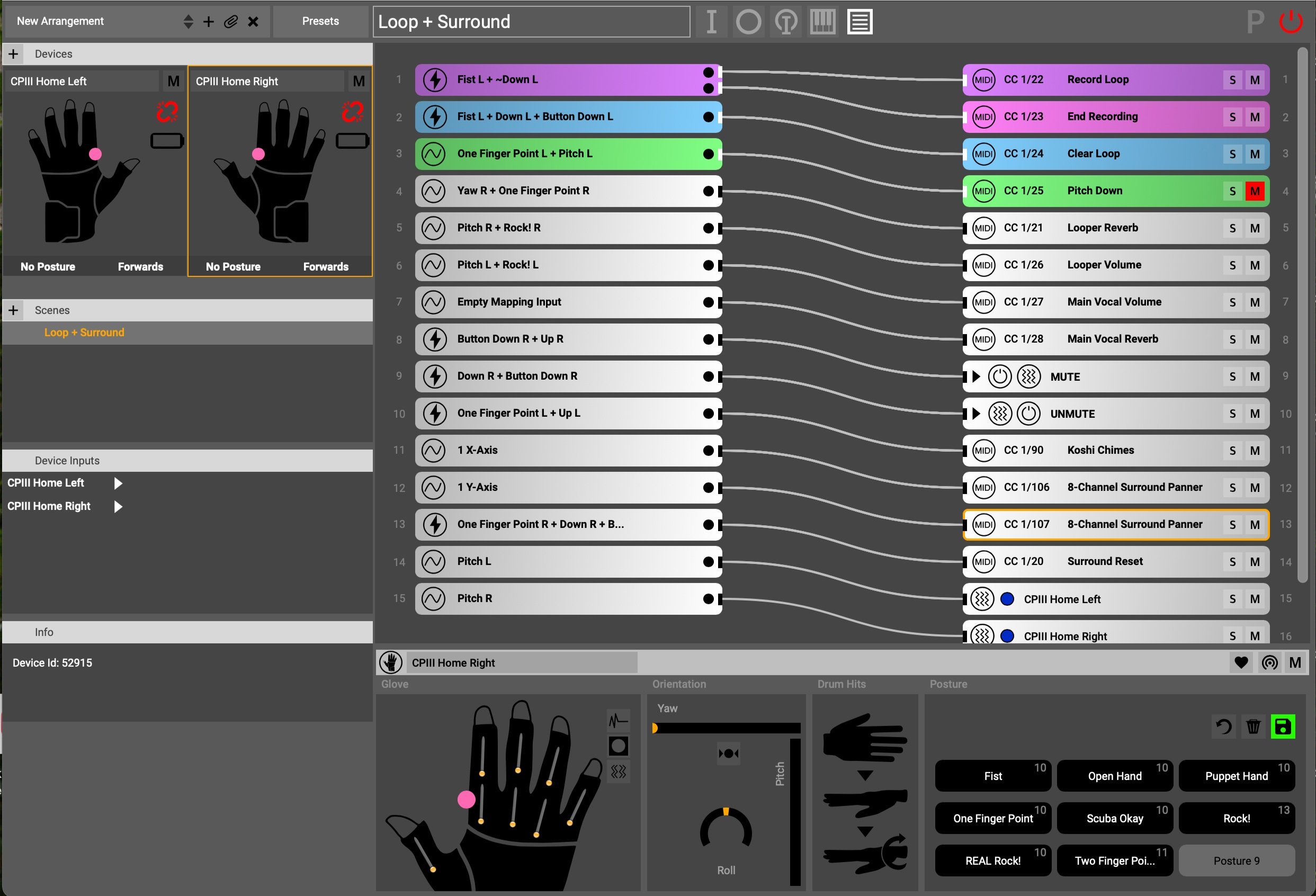Select the Open Hand posture button
The height and width of the screenshot is (896, 1316).
coord(1114,776)
